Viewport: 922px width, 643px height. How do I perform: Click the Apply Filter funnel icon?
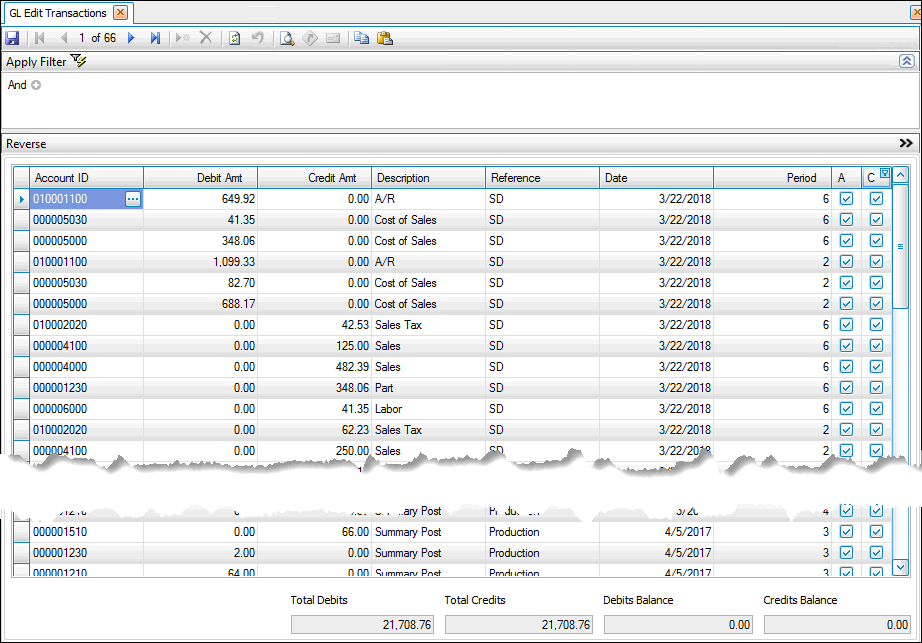coord(79,61)
